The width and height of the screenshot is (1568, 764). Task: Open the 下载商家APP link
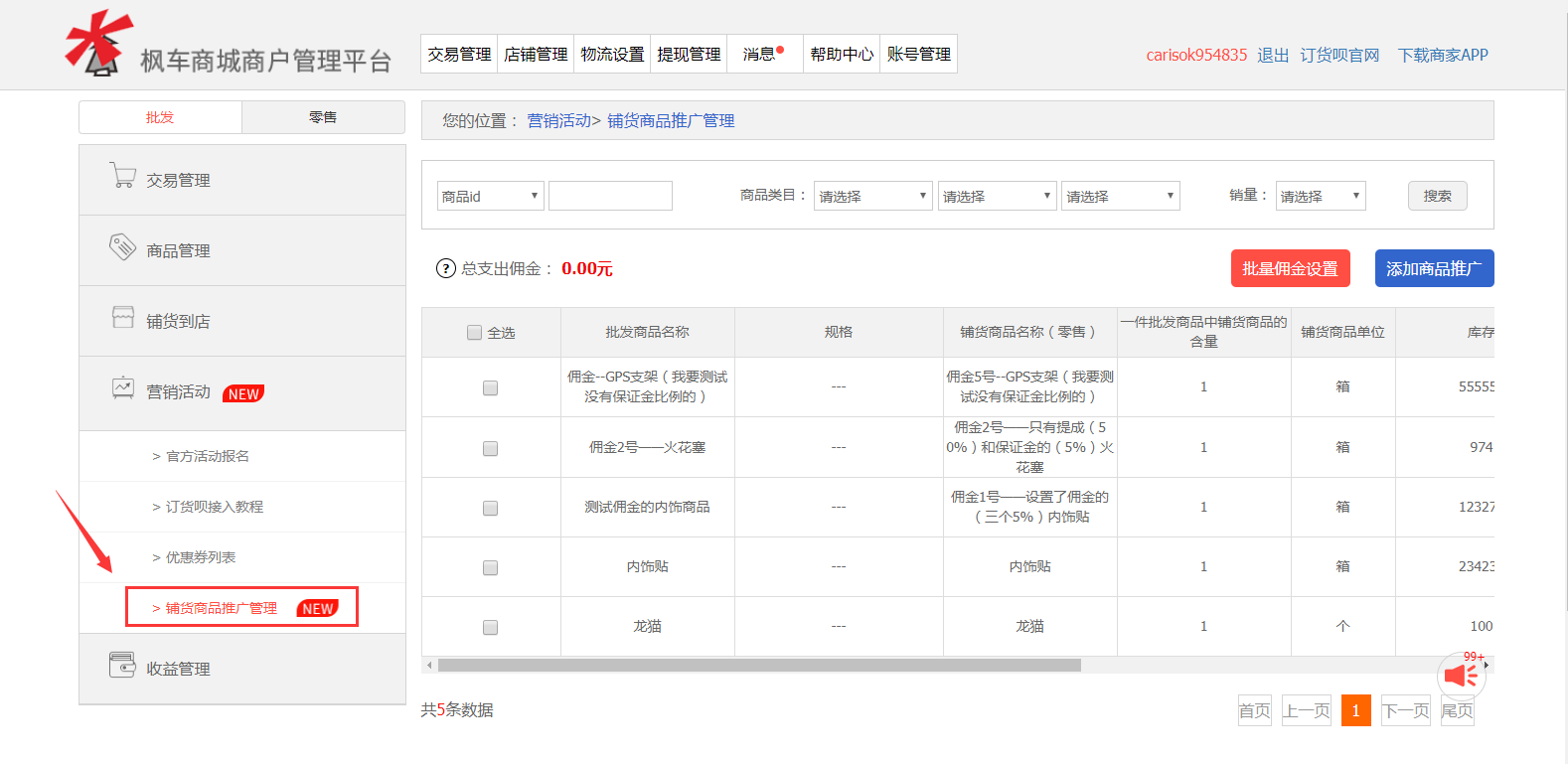coord(1443,55)
